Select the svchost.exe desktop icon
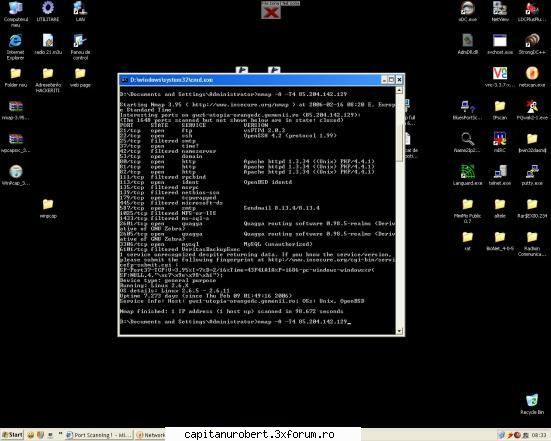This screenshot has width=551, height=441. (500, 44)
